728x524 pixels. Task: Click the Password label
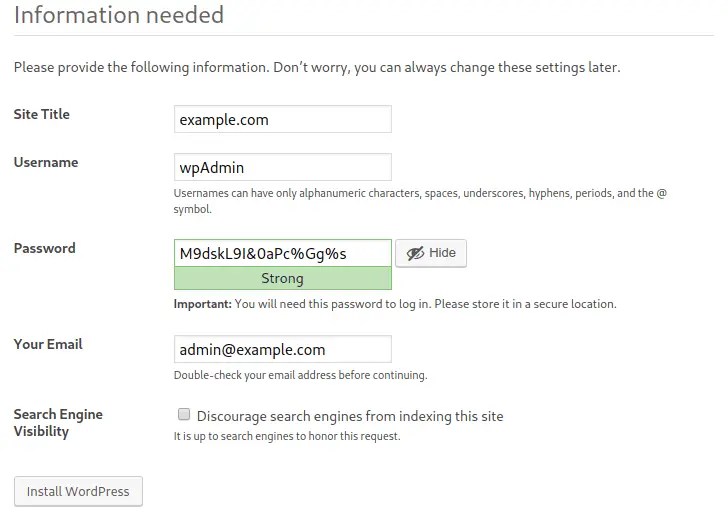tap(45, 248)
